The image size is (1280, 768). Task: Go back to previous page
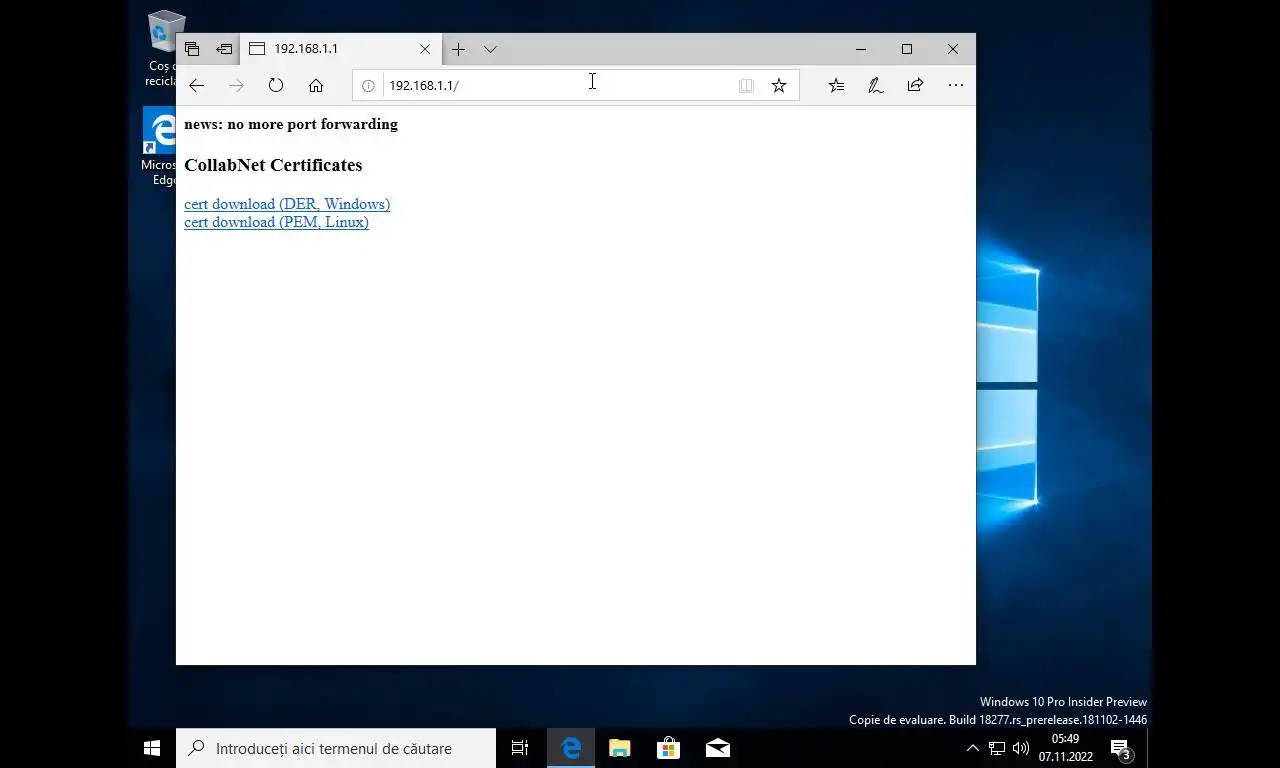[196, 86]
